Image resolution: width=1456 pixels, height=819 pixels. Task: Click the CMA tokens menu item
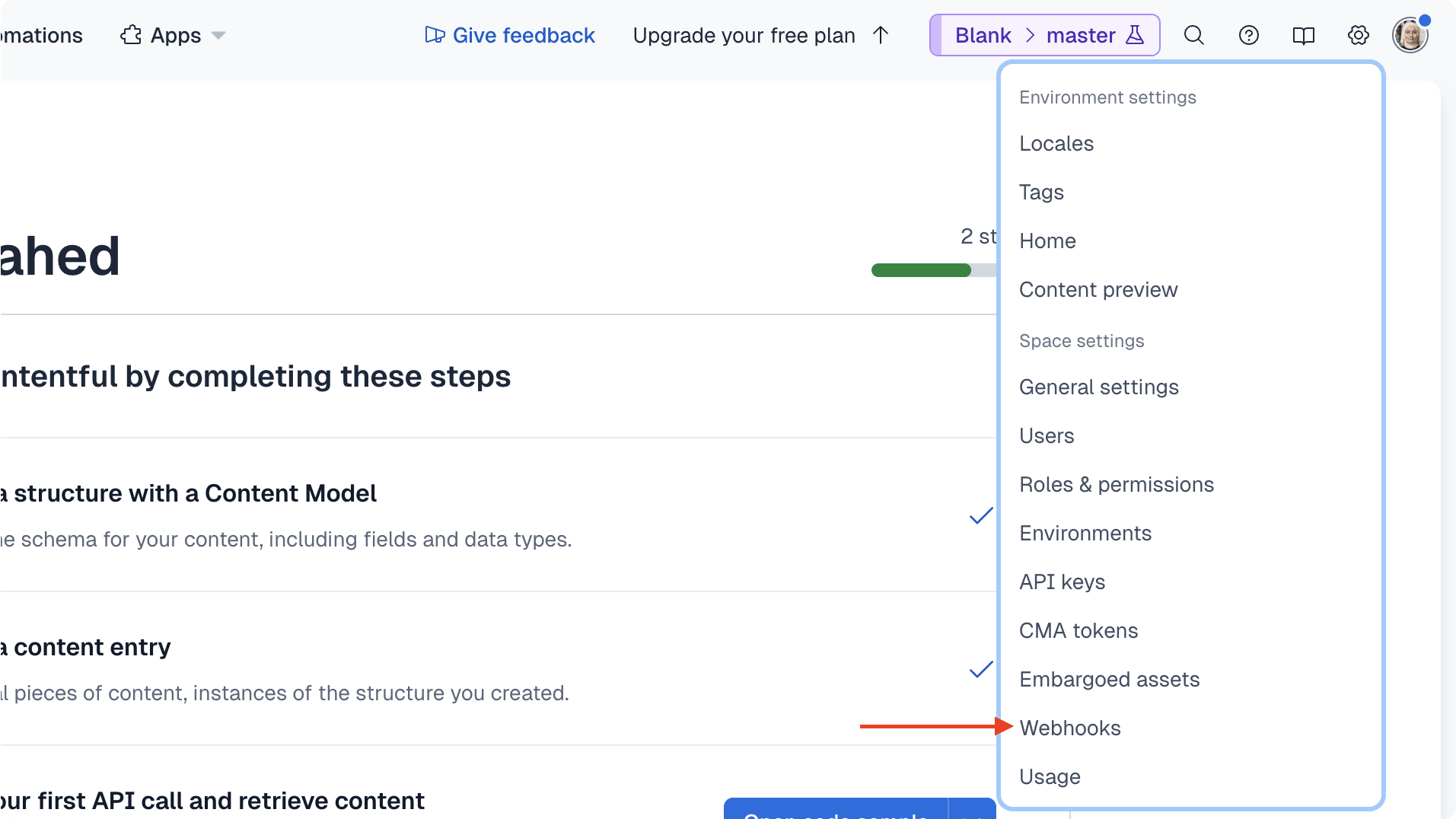click(1078, 630)
